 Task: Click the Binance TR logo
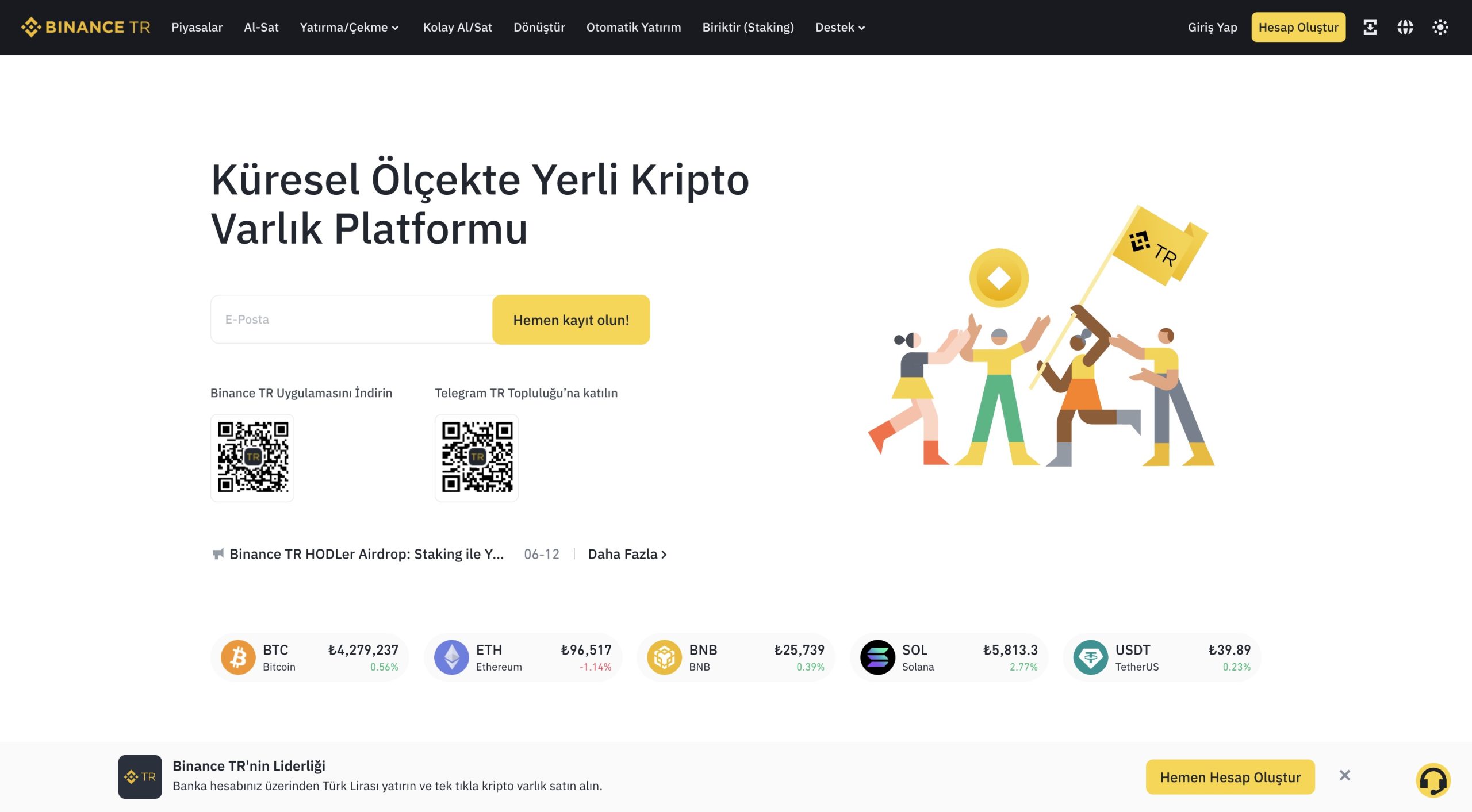pos(86,27)
